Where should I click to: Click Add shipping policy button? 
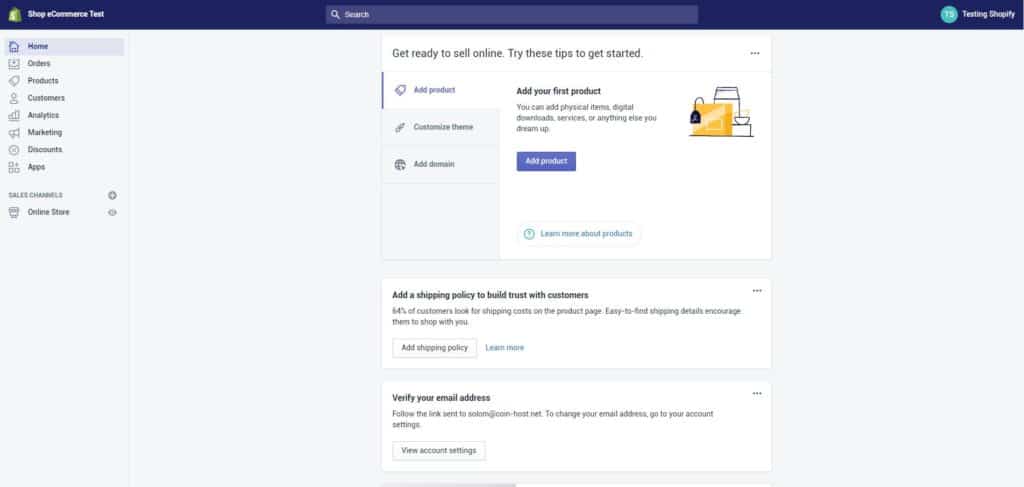click(434, 348)
